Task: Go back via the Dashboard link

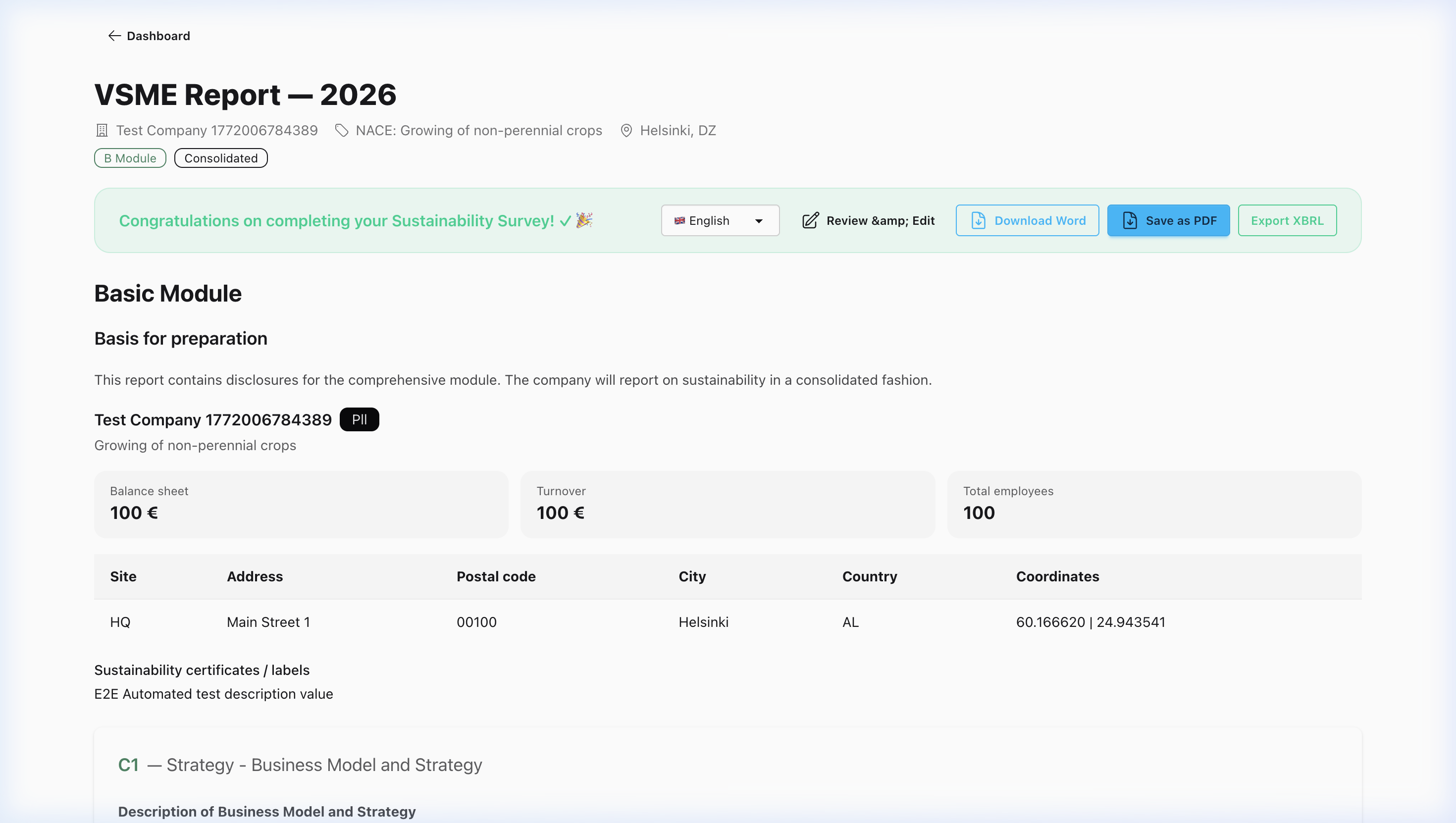Action: tap(158, 36)
